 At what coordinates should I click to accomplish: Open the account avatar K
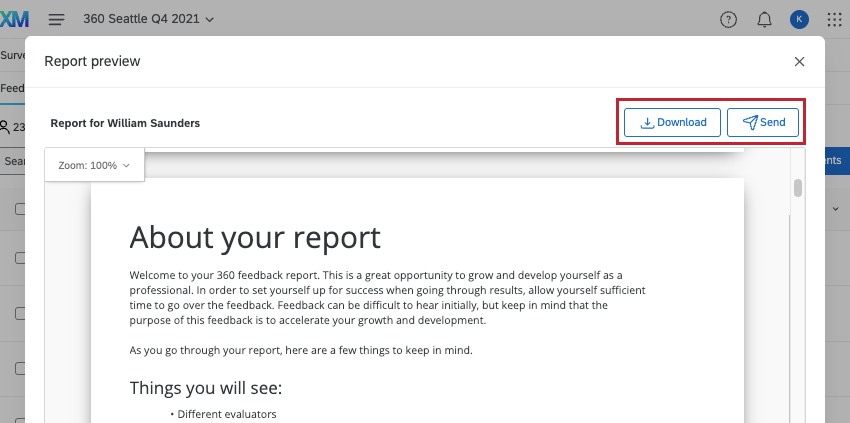click(x=799, y=20)
